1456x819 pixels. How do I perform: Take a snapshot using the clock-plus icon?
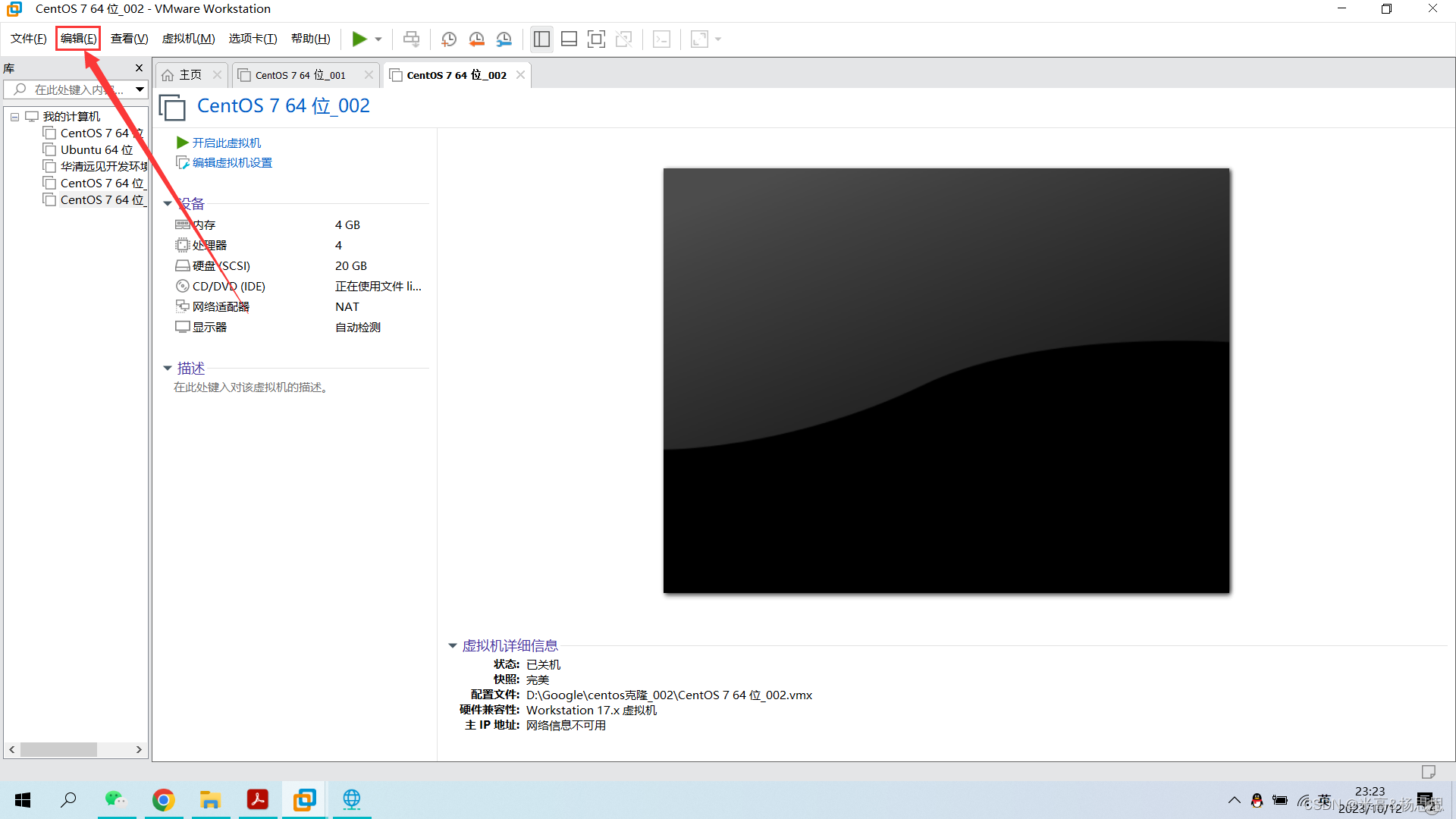click(x=448, y=39)
